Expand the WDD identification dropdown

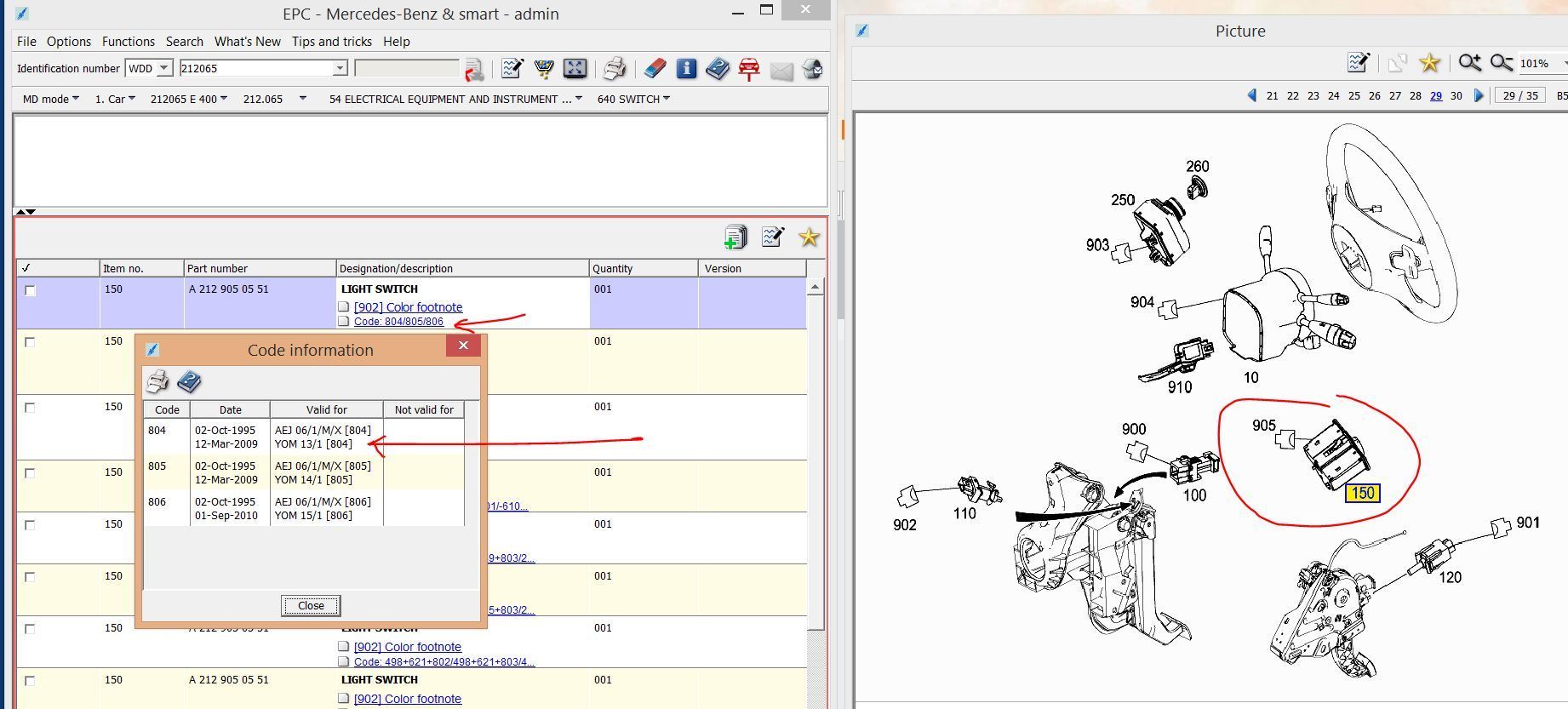pos(164,68)
